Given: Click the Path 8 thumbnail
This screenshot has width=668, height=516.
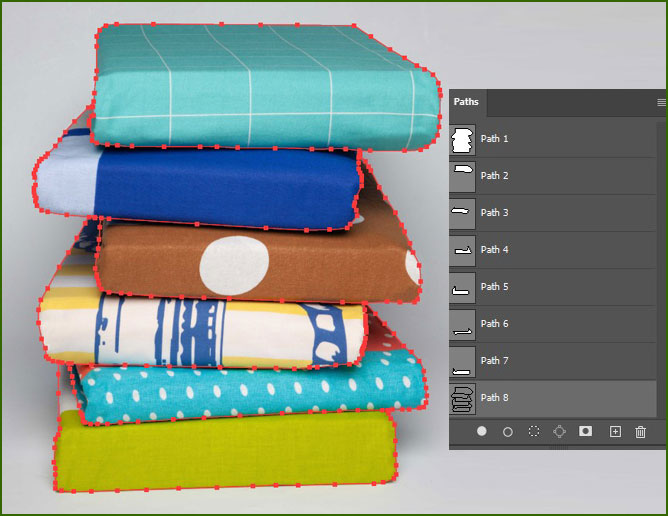Looking at the screenshot, I should tap(463, 398).
